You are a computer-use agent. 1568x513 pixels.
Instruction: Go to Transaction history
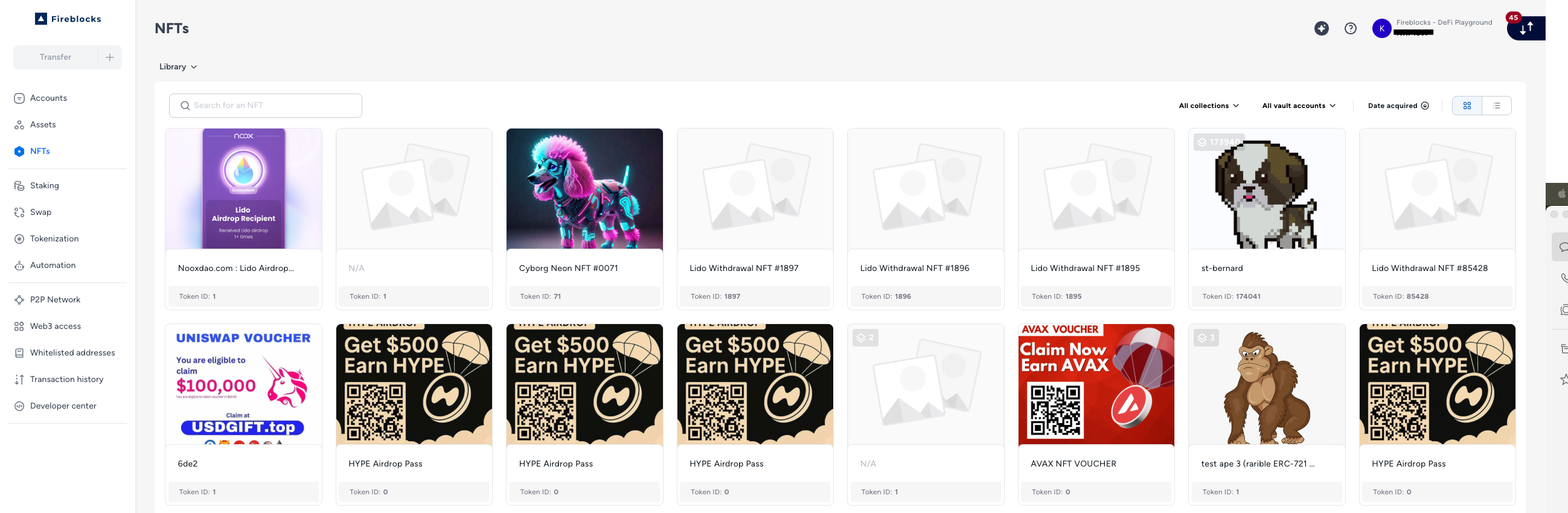point(67,380)
